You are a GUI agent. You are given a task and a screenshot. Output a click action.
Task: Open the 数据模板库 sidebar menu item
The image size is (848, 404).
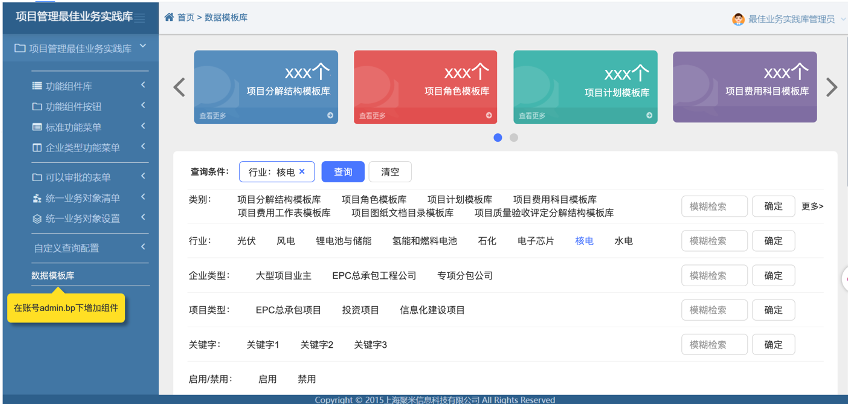53,275
